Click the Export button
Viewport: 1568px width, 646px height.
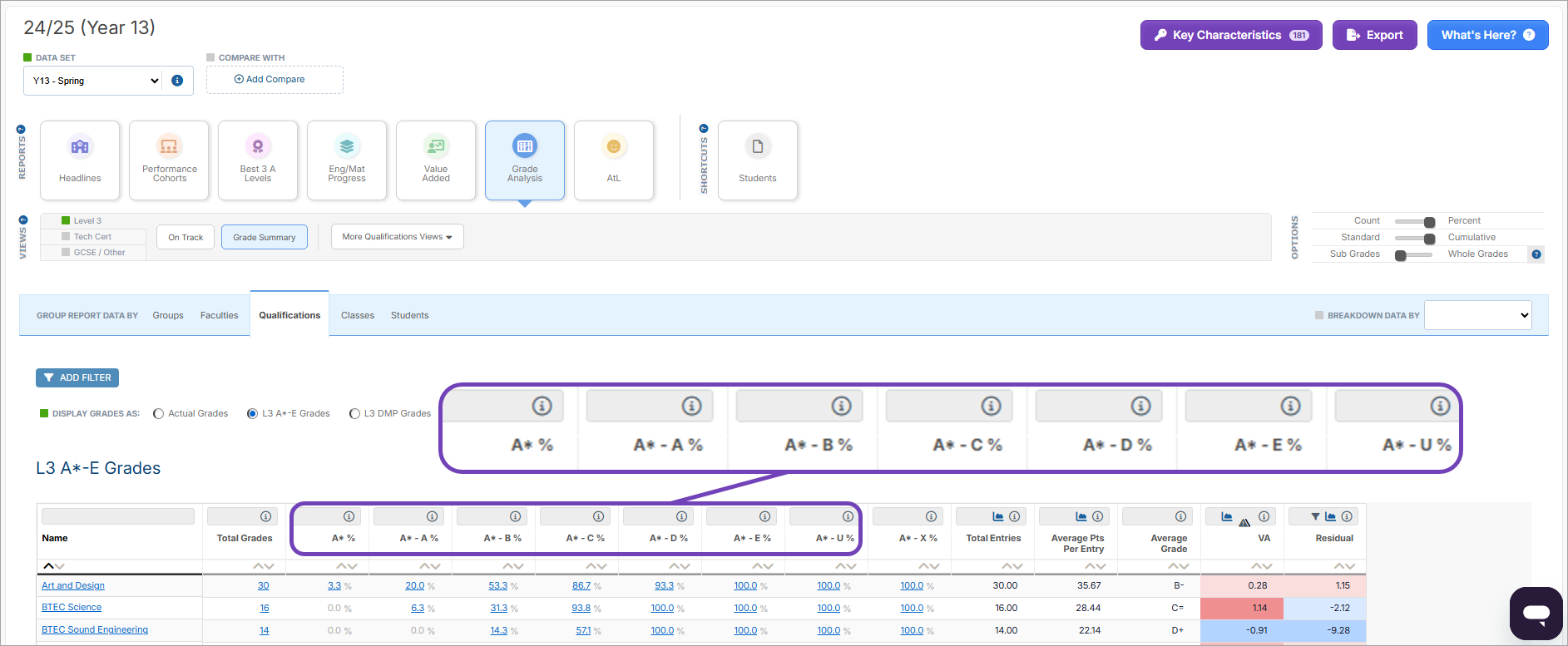1374,35
